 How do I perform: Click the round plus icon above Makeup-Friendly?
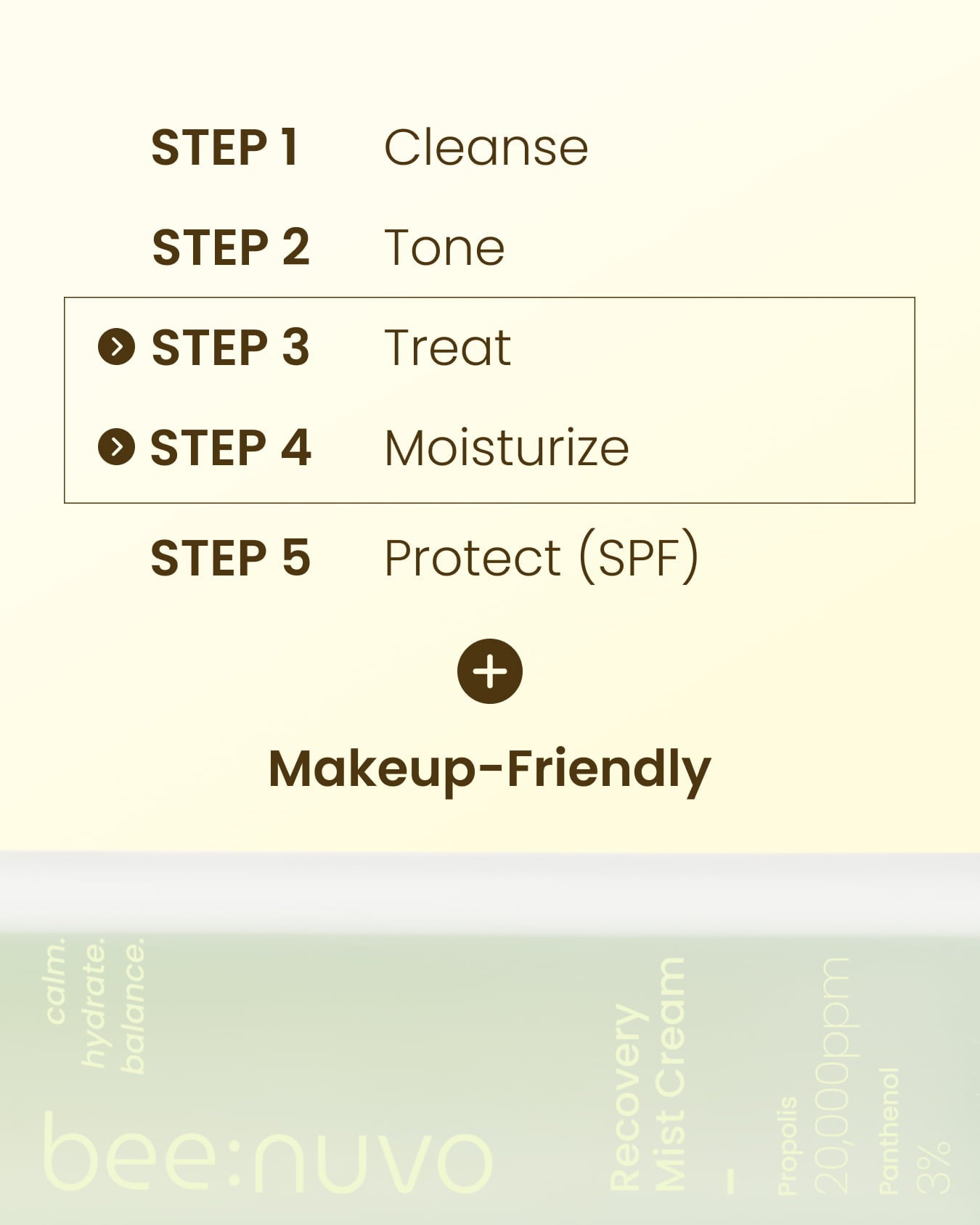tap(490, 671)
